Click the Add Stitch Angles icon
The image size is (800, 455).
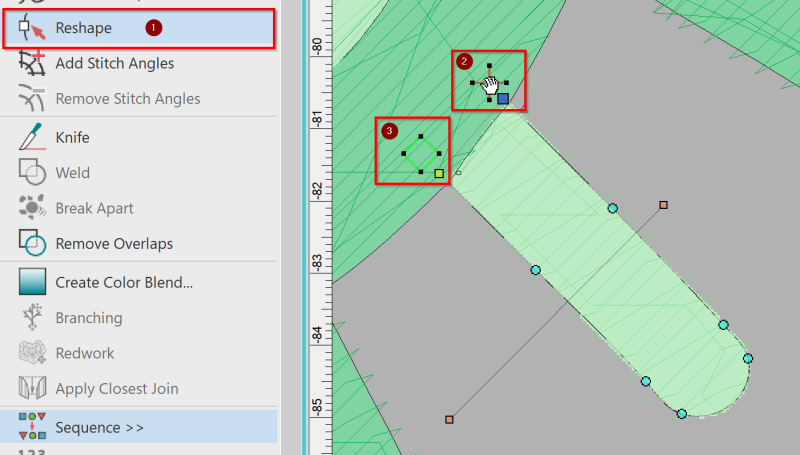(32, 63)
